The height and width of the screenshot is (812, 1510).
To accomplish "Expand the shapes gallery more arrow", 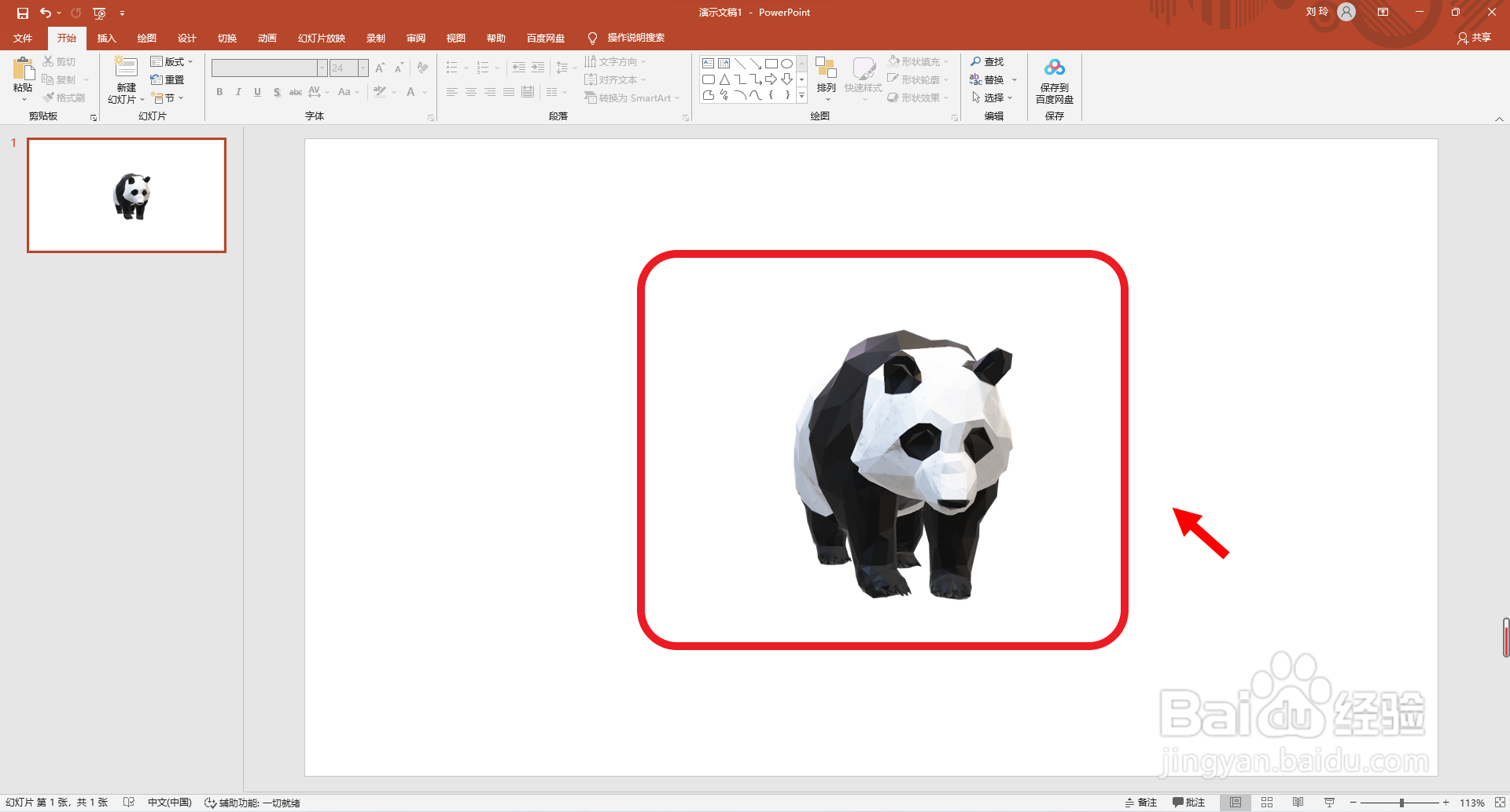I will pos(801,95).
